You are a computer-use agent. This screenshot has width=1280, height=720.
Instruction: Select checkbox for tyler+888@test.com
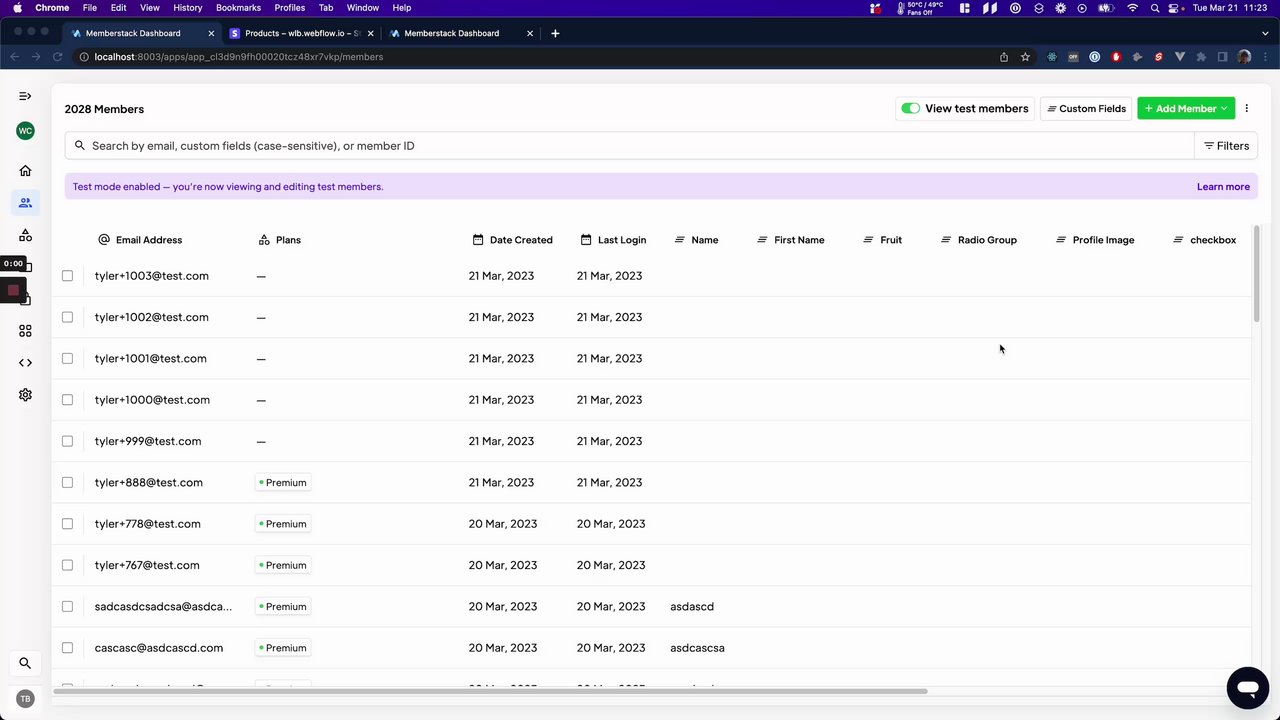pos(67,482)
